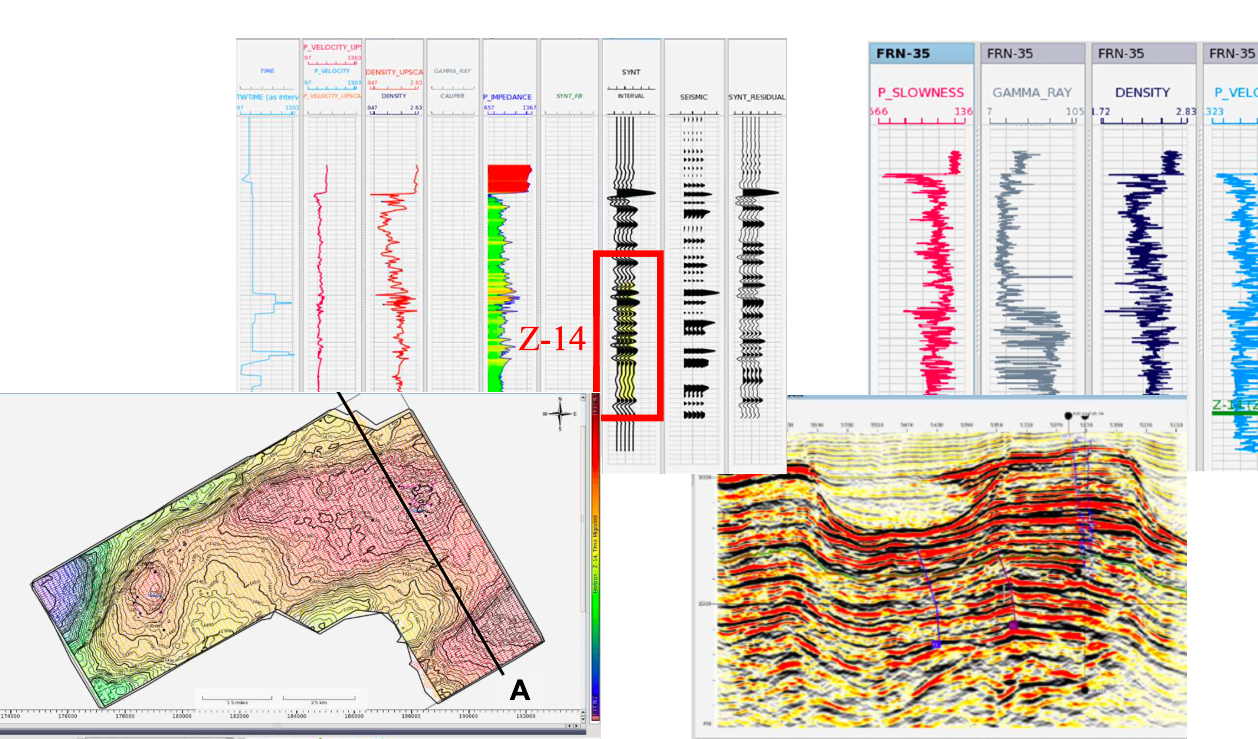1258x739 pixels.
Task: Click the TWTIME curve label
Action: [x=265, y=97]
